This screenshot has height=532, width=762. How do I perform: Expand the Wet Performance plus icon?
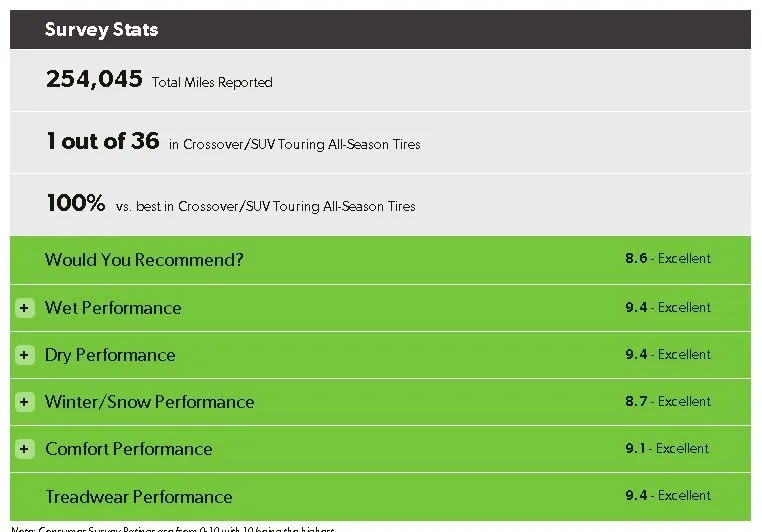24,308
